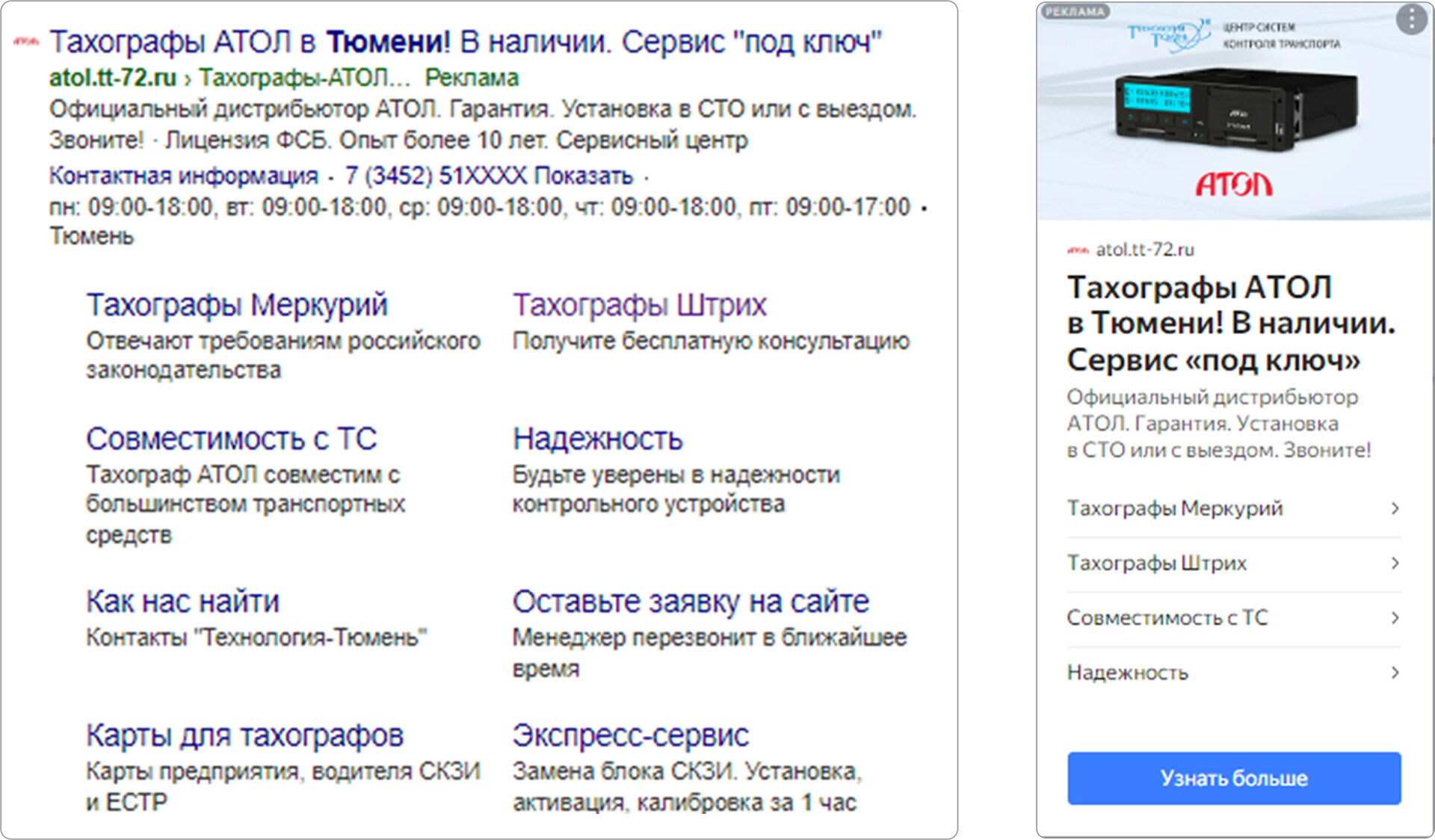Image resolution: width=1435 pixels, height=840 pixels.
Task: Click text Контакты "Технология-Тюмень"
Action: pos(256,637)
